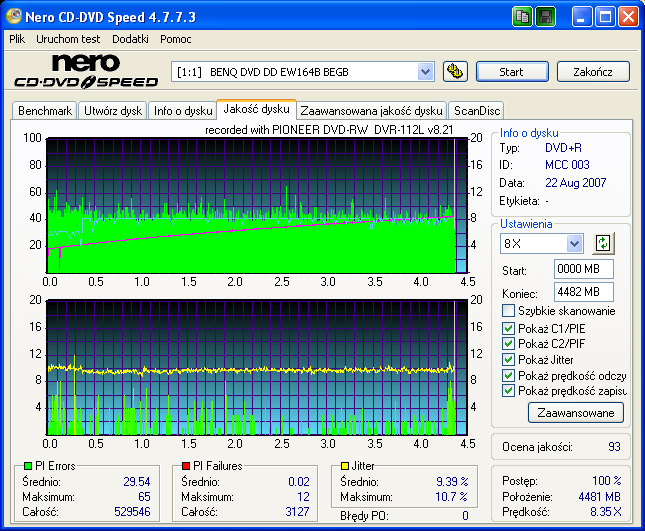This screenshot has height=531, width=645.
Task: Click the green refresh arrows icon
Action: click(602, 243)
